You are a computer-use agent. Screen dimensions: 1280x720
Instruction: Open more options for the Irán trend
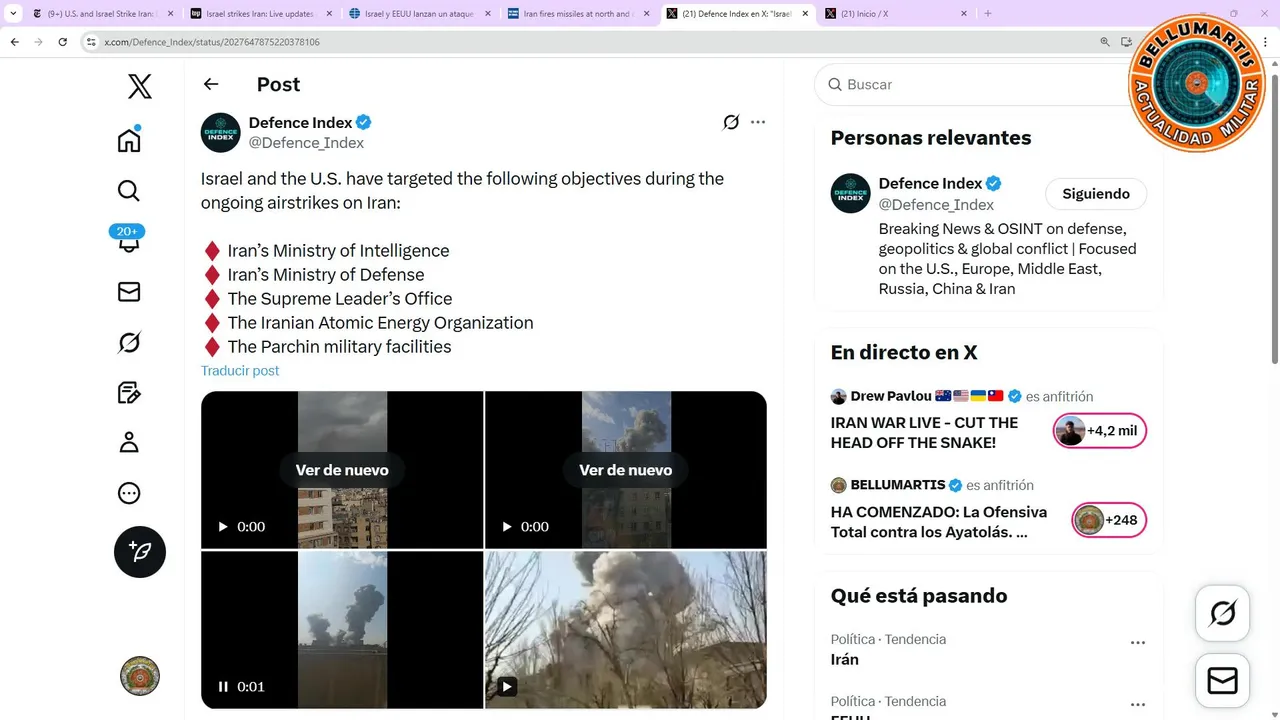tap(1137, 643)
